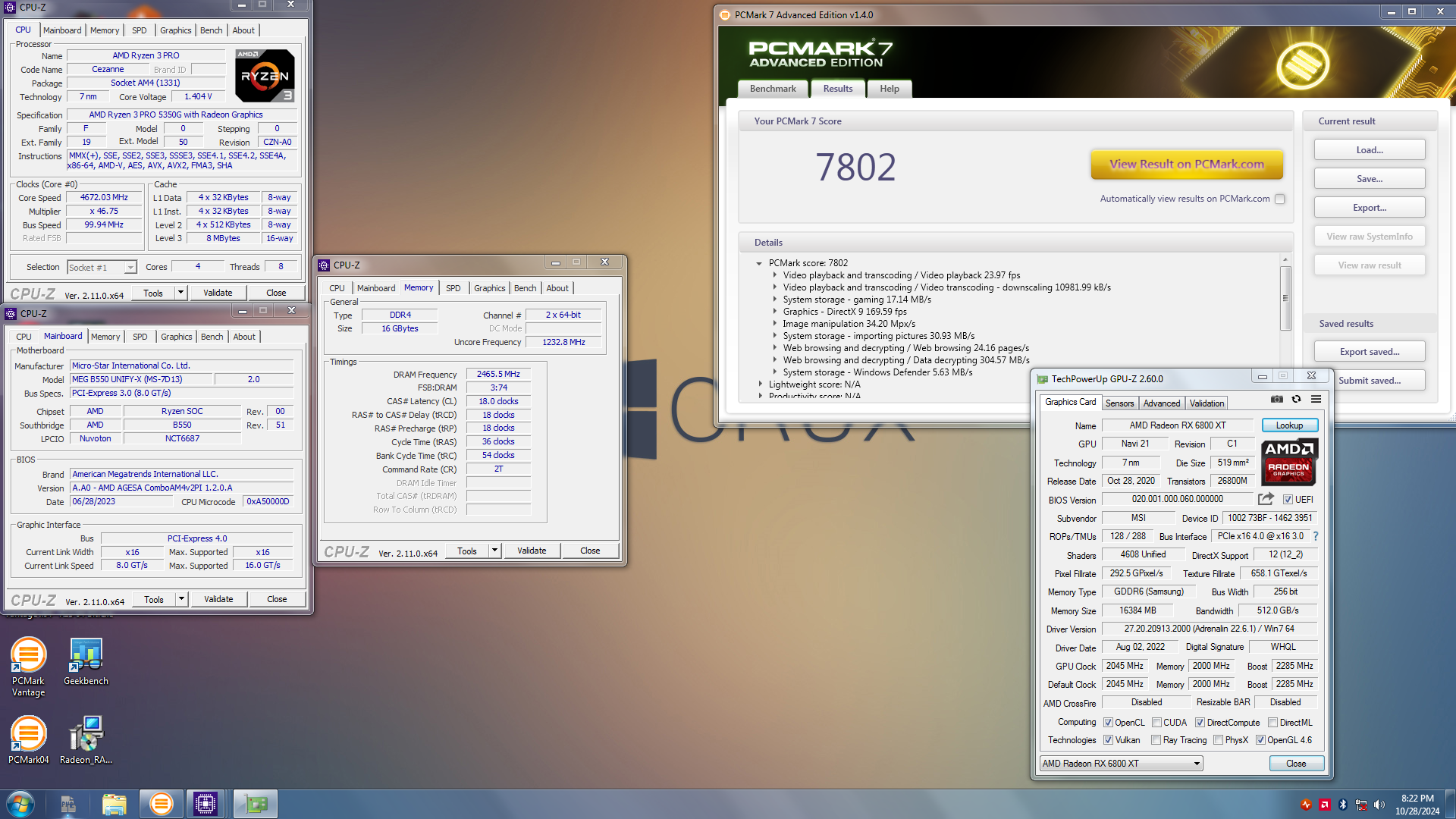Collapse the PCMark score: 7802 tree node
1456x819 pixels.
tap(759, 263)
